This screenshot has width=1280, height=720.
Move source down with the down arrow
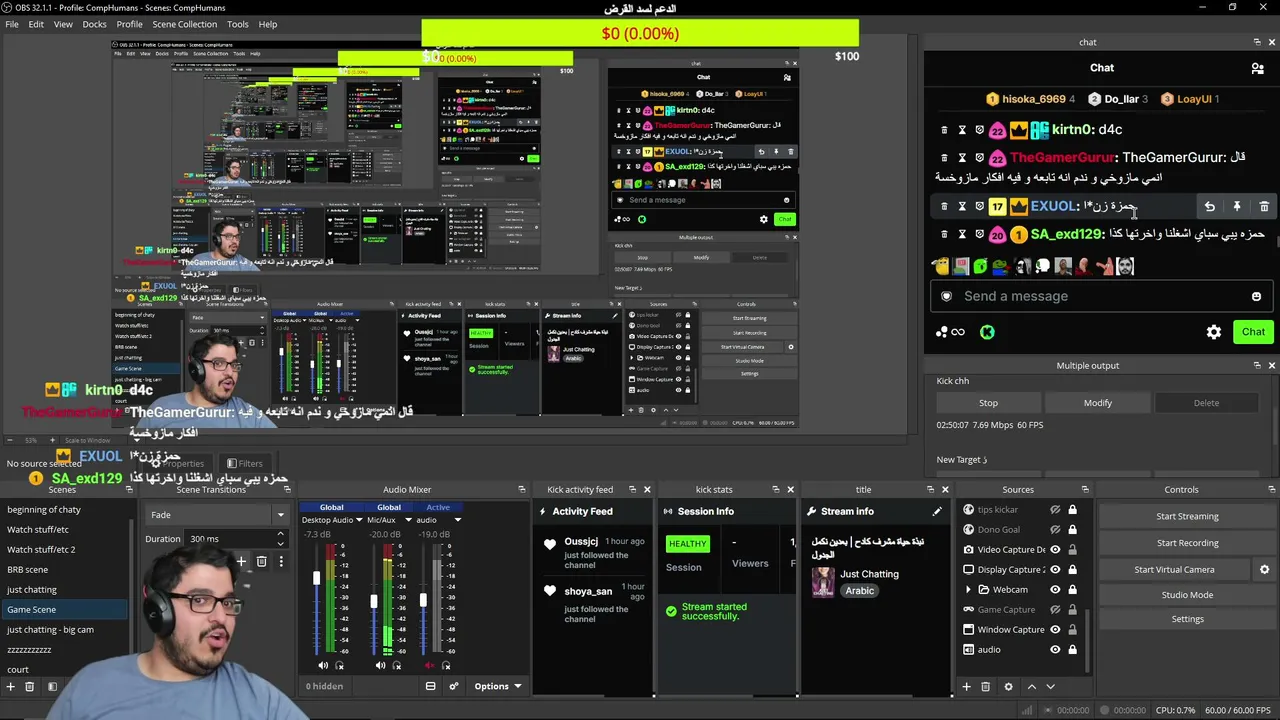1050,687
